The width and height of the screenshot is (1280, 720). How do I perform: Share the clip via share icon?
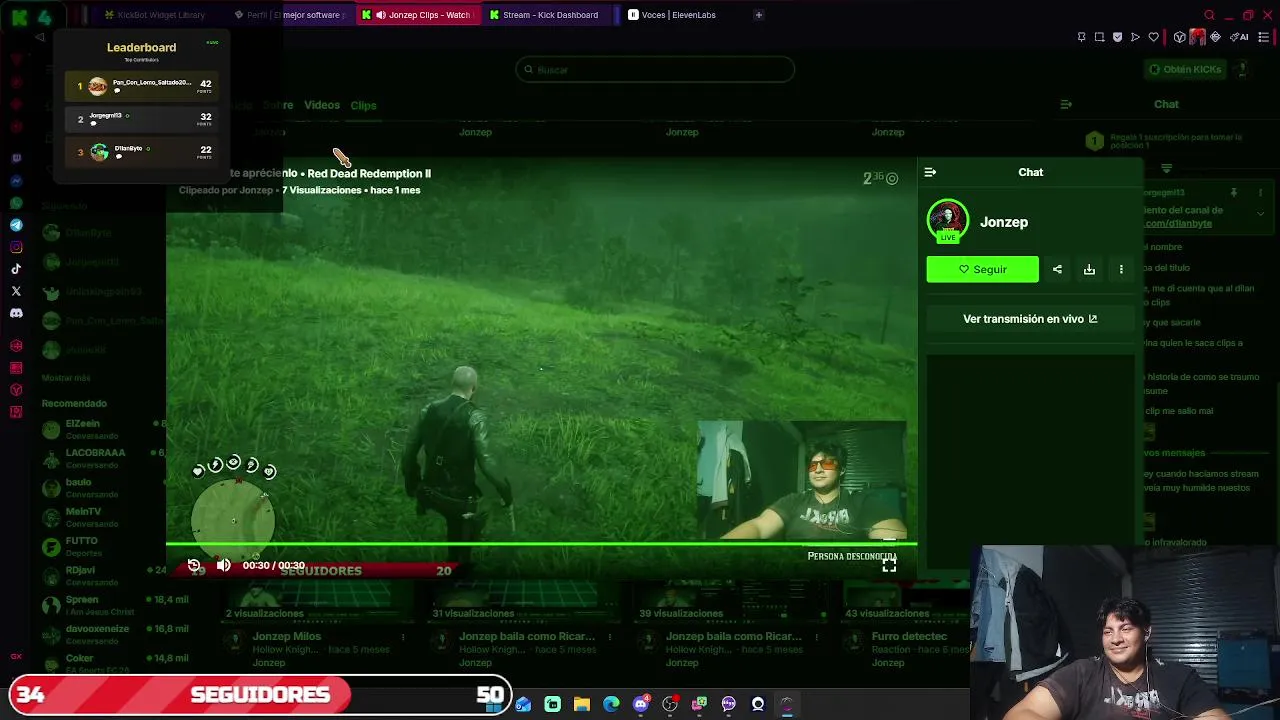tap(1057, 269)
